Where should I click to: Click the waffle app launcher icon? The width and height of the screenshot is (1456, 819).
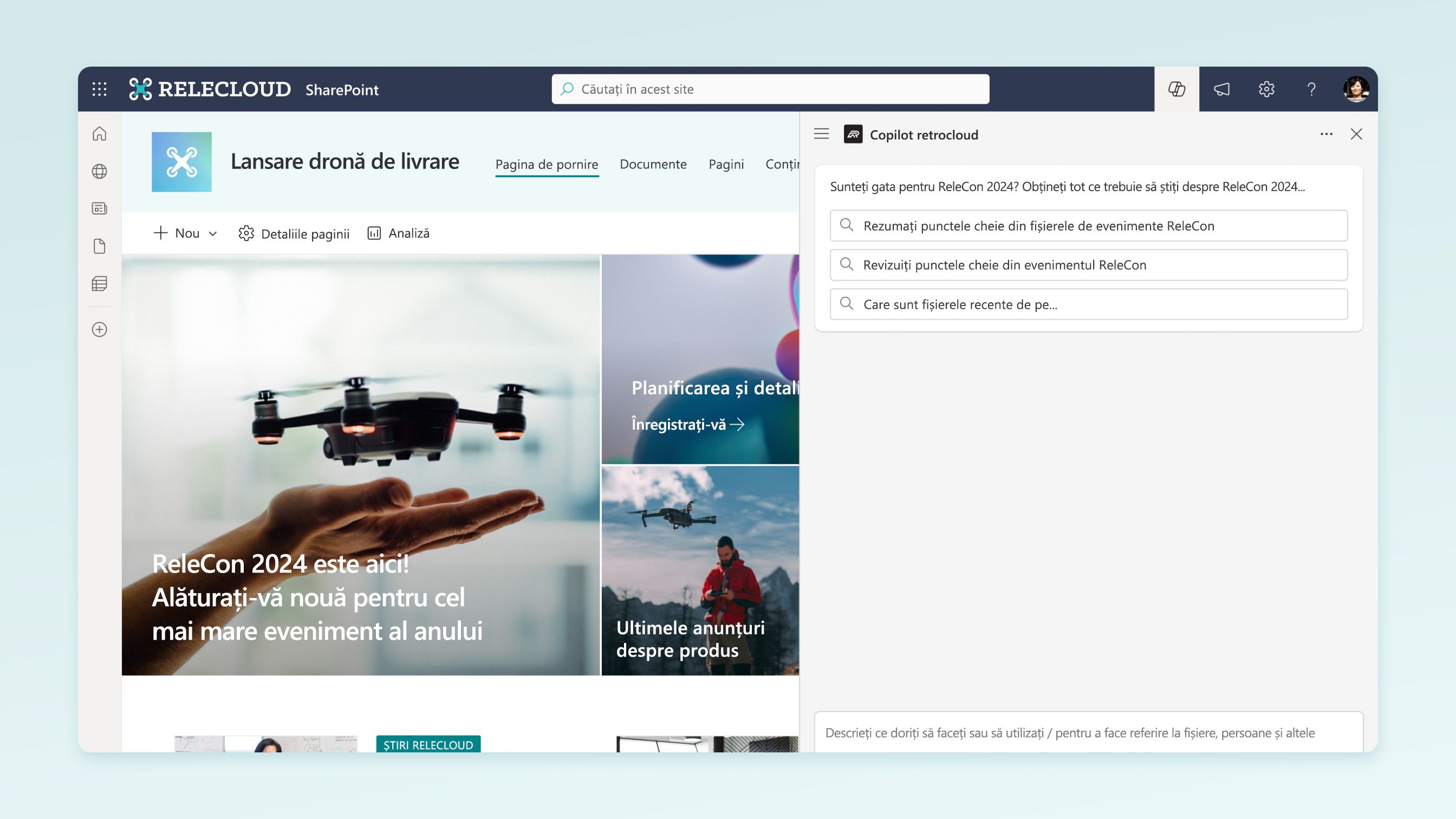tap(99, 89)
